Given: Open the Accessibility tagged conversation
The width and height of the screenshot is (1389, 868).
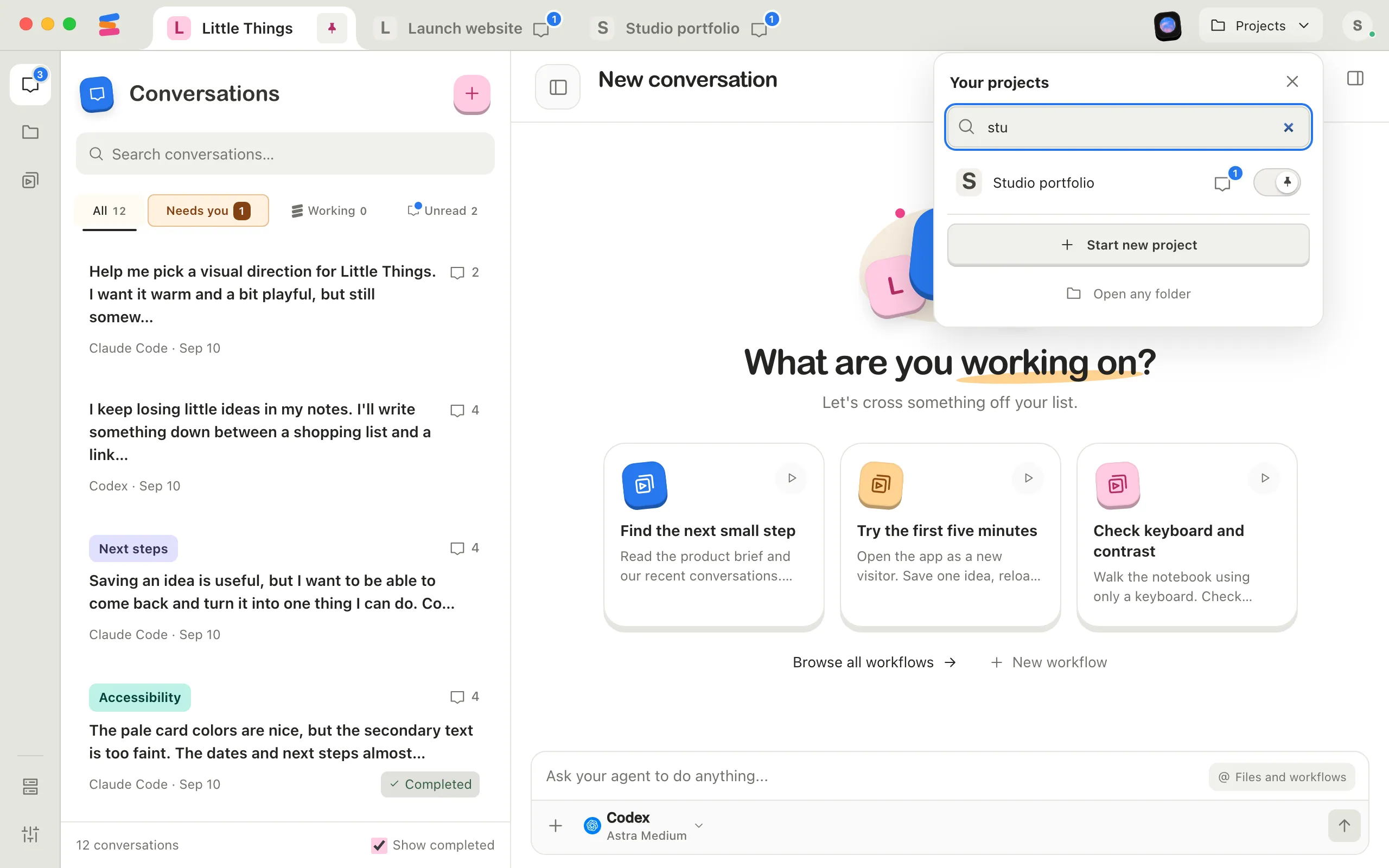Looking at the screenshot, I should coord(284,741).
